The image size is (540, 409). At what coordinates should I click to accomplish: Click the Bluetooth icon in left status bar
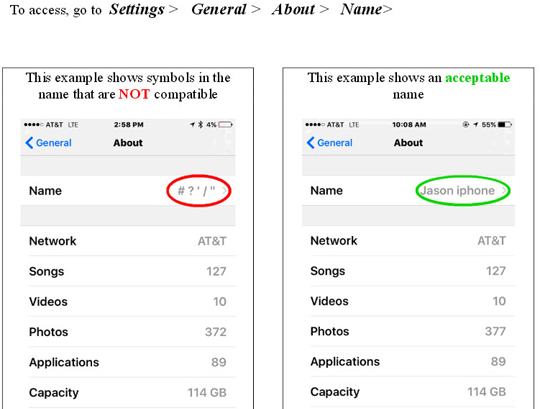point(201,124)
